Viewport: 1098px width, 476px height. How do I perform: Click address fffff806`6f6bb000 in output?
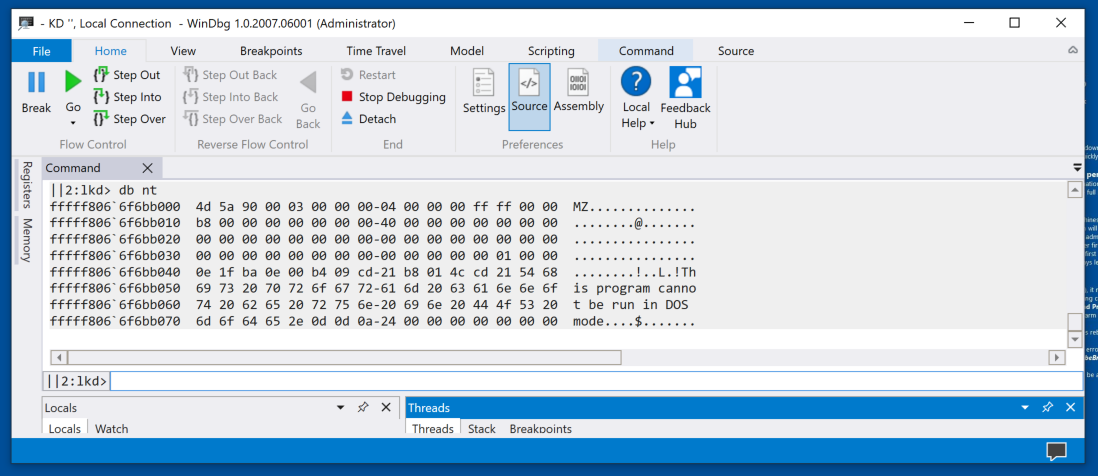coord(116,208)
